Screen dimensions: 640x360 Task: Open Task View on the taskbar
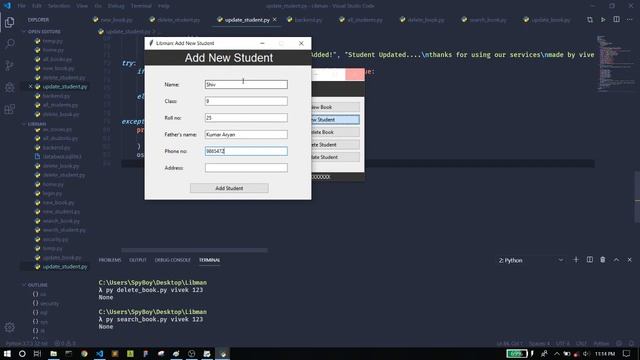coord(37,353)
